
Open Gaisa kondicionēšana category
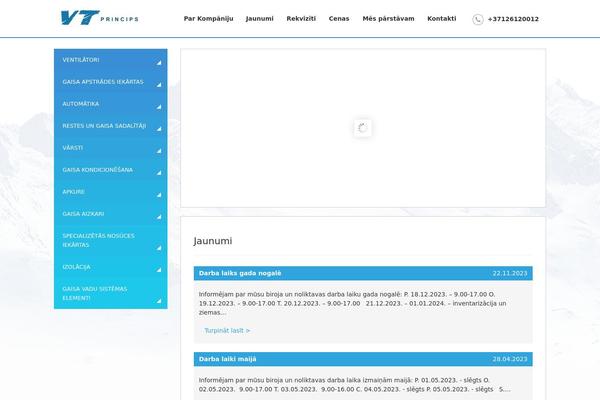98,170
